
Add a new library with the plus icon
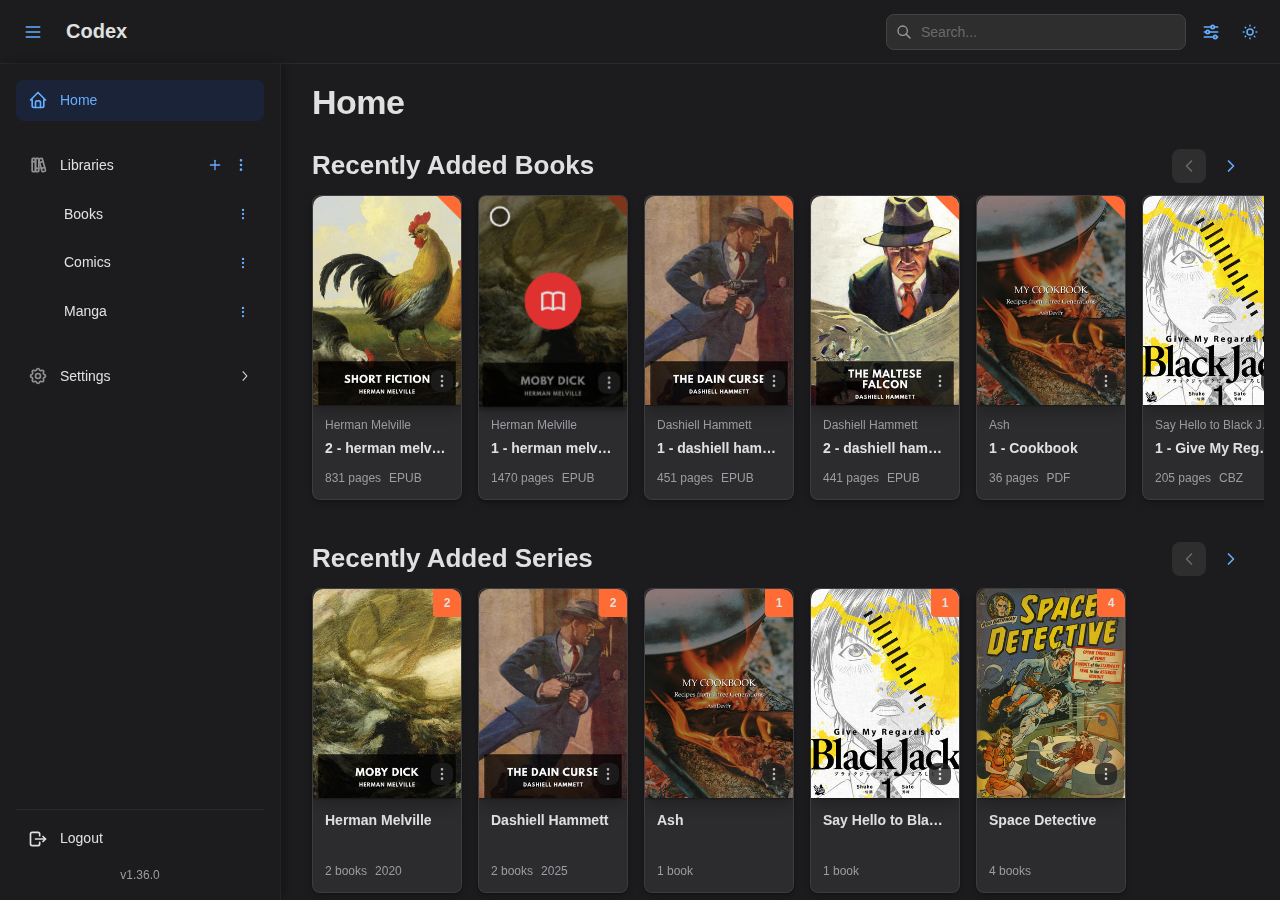pos(215,165)
